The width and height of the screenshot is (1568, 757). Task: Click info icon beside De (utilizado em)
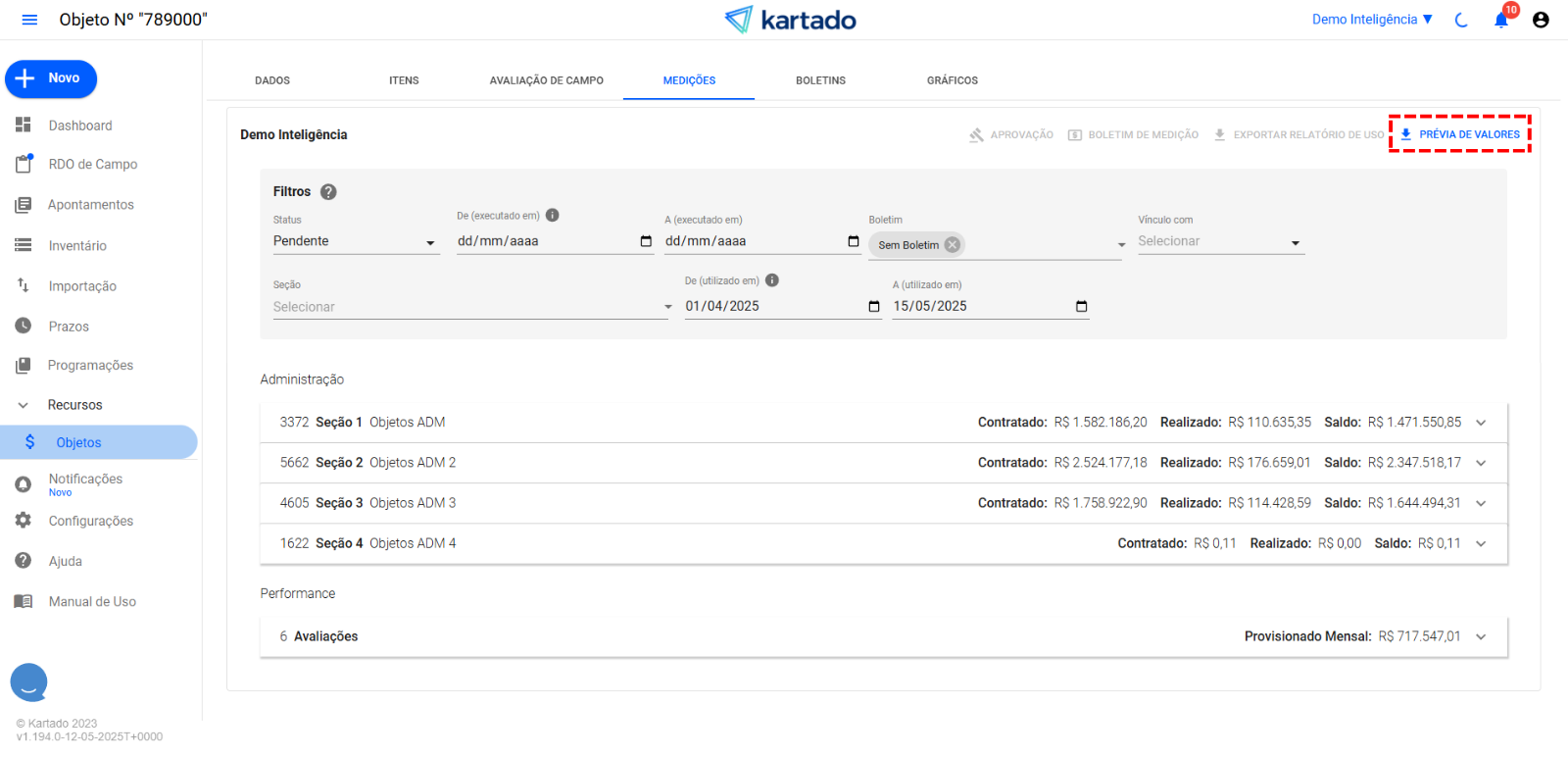click(772, 280)
